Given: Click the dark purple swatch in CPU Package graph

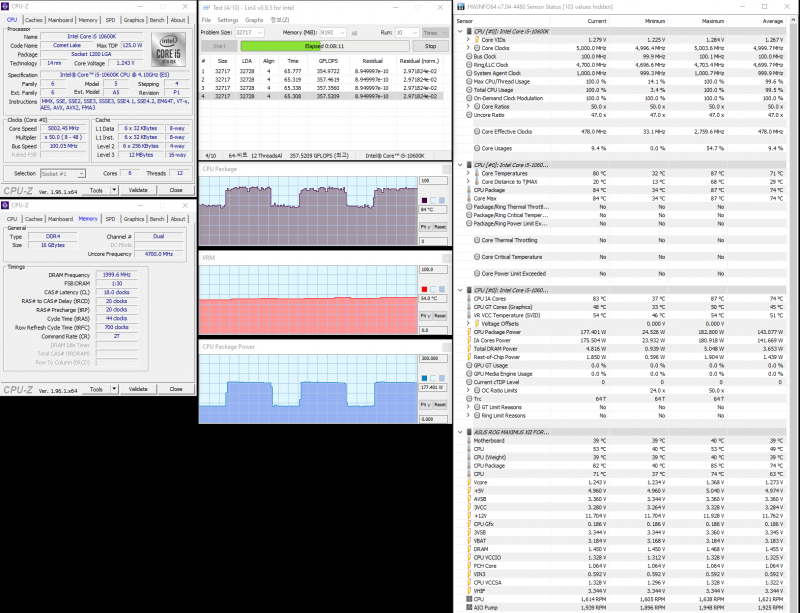Looking at the screenshot, I should [x=424, y=201].
